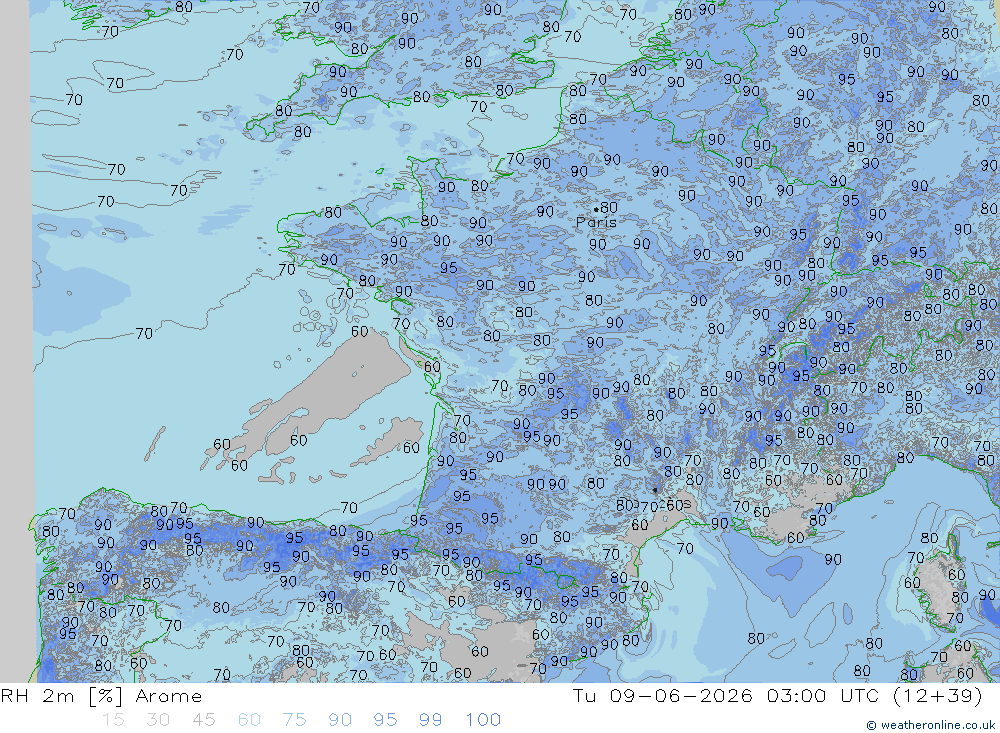Select the 95 legend value
Image resolution: width=1000 pixels, height=733 pixels.
[385, 720]
